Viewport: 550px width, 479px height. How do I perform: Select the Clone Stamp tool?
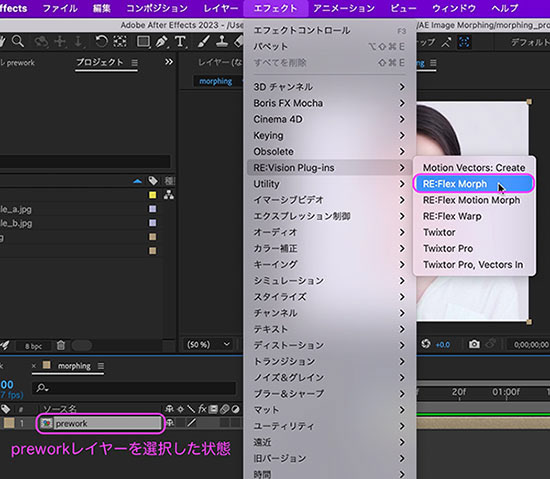[x=221, y=42]
